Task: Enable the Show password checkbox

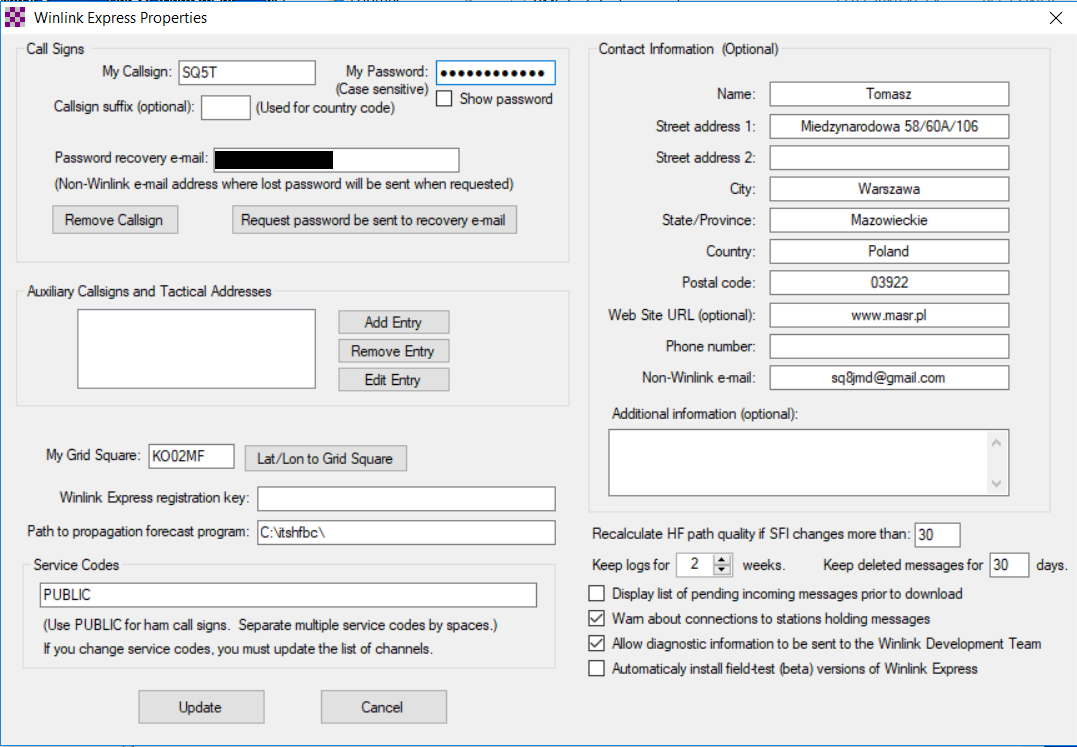Action: coord(445,99)
